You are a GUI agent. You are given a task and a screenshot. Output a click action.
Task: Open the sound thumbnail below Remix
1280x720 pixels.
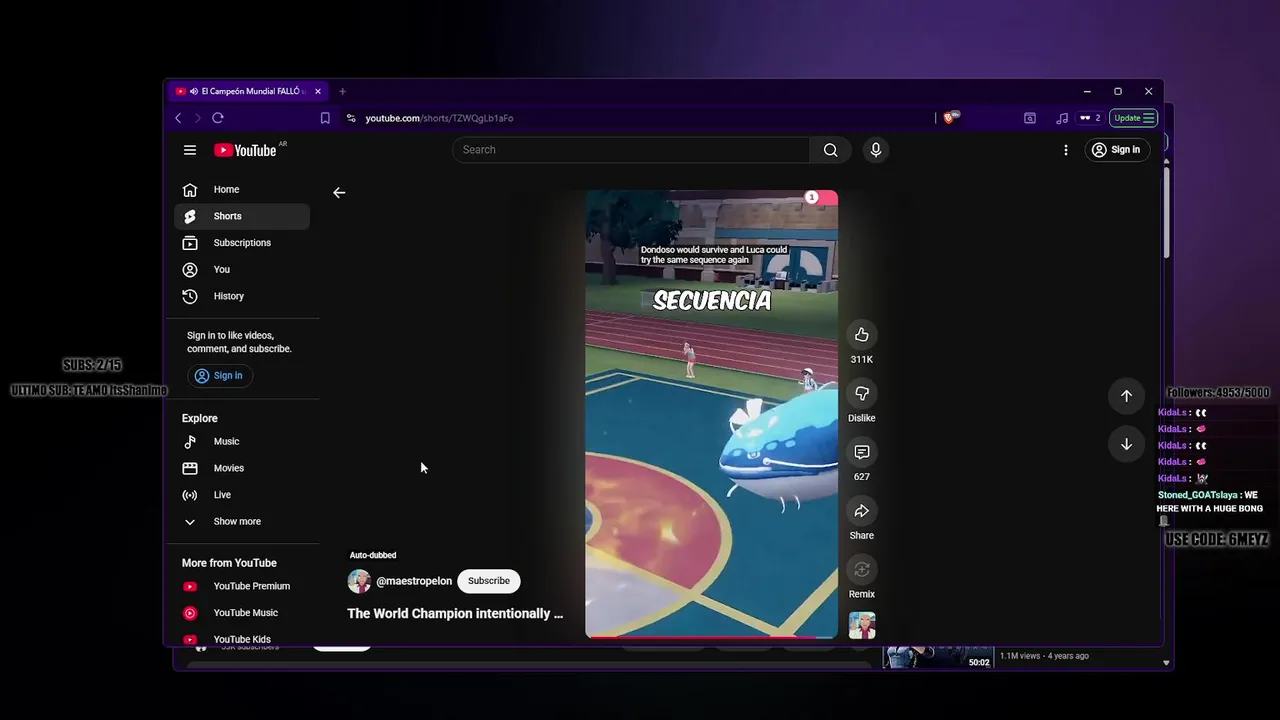[862, 625]
